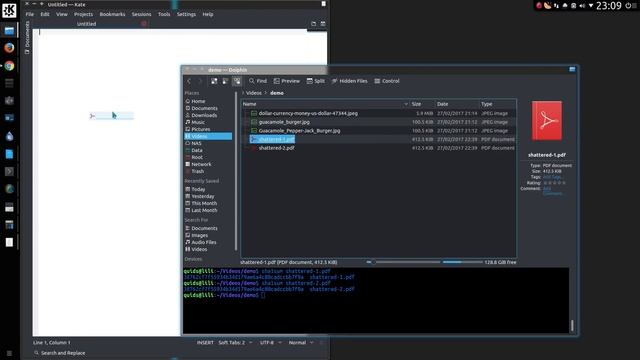Click Find in Dolphin toolbar
The height and width of the screenshot is (360, 640).
258,81
